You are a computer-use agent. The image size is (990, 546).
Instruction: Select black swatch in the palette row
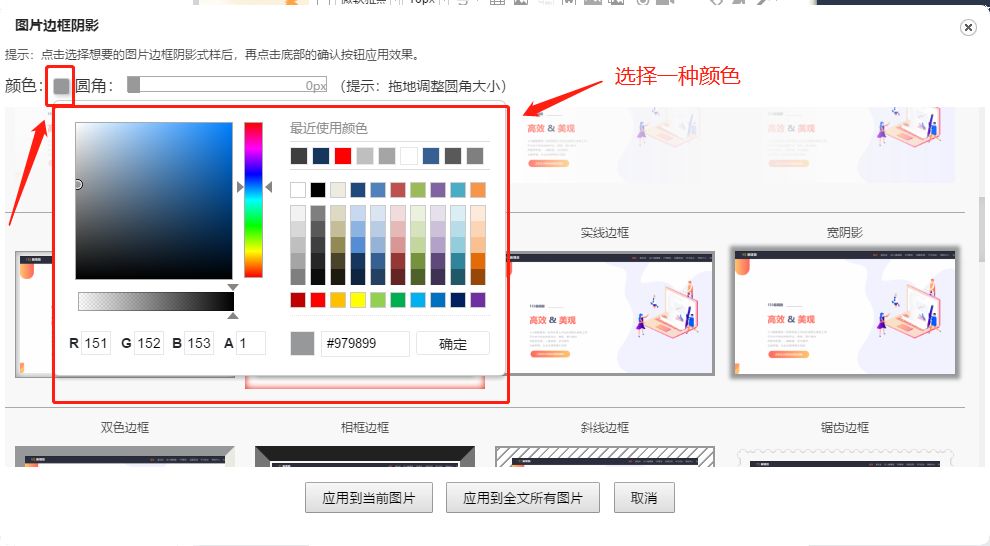tap(318, 190)
